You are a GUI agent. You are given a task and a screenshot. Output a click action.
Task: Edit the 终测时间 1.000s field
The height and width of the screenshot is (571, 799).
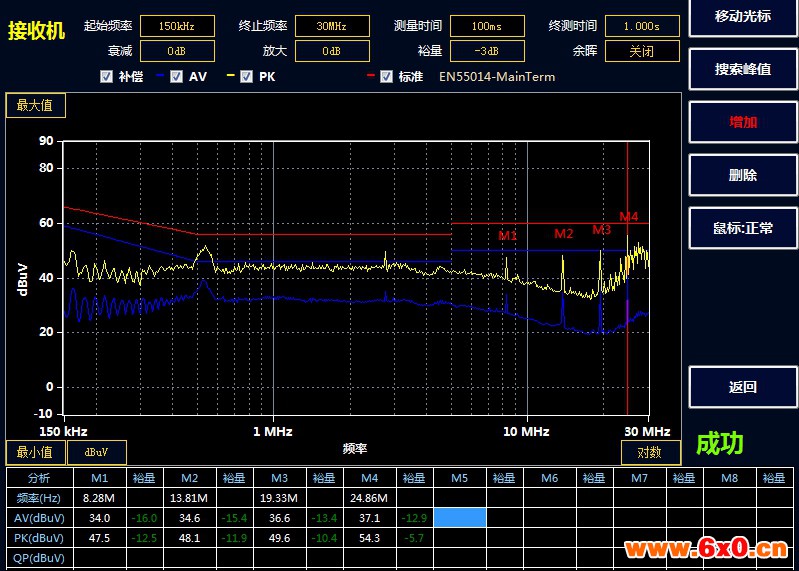pos(642,26)
